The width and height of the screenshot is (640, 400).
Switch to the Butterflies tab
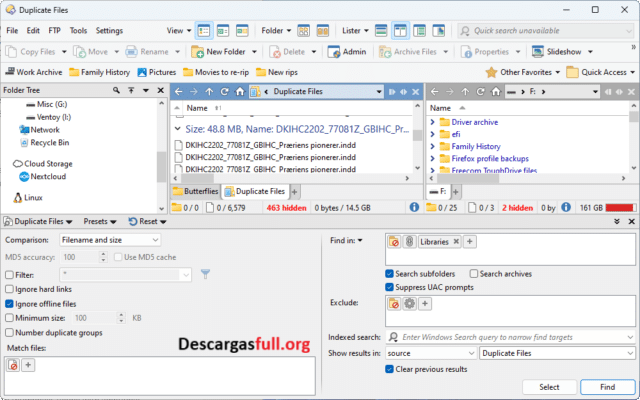196,191
